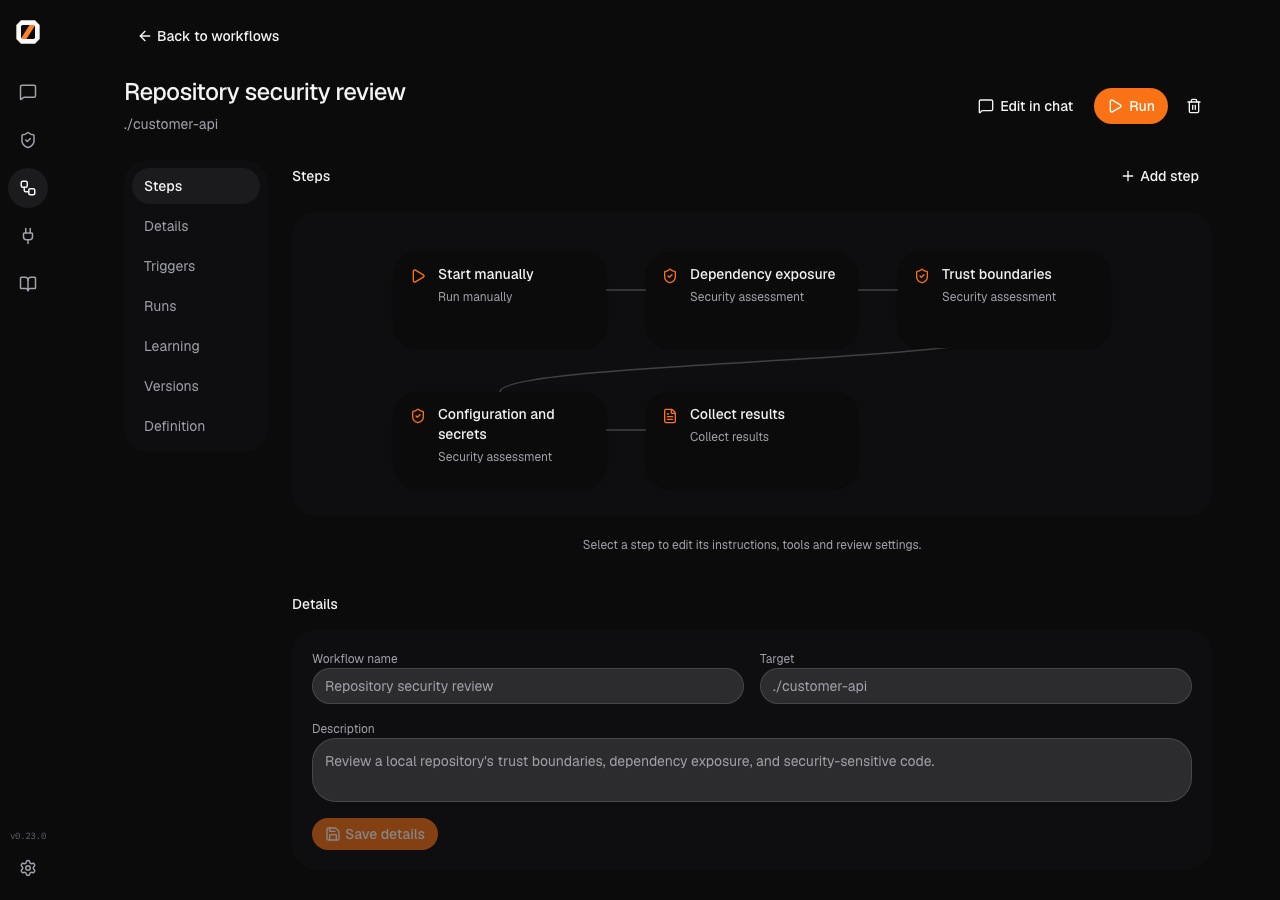Image resolution: width=1280 pixels, height=900 pixels.
Task: Click the v0.23.0 version label
Action: pyautogui.click(x=28, y=836)
